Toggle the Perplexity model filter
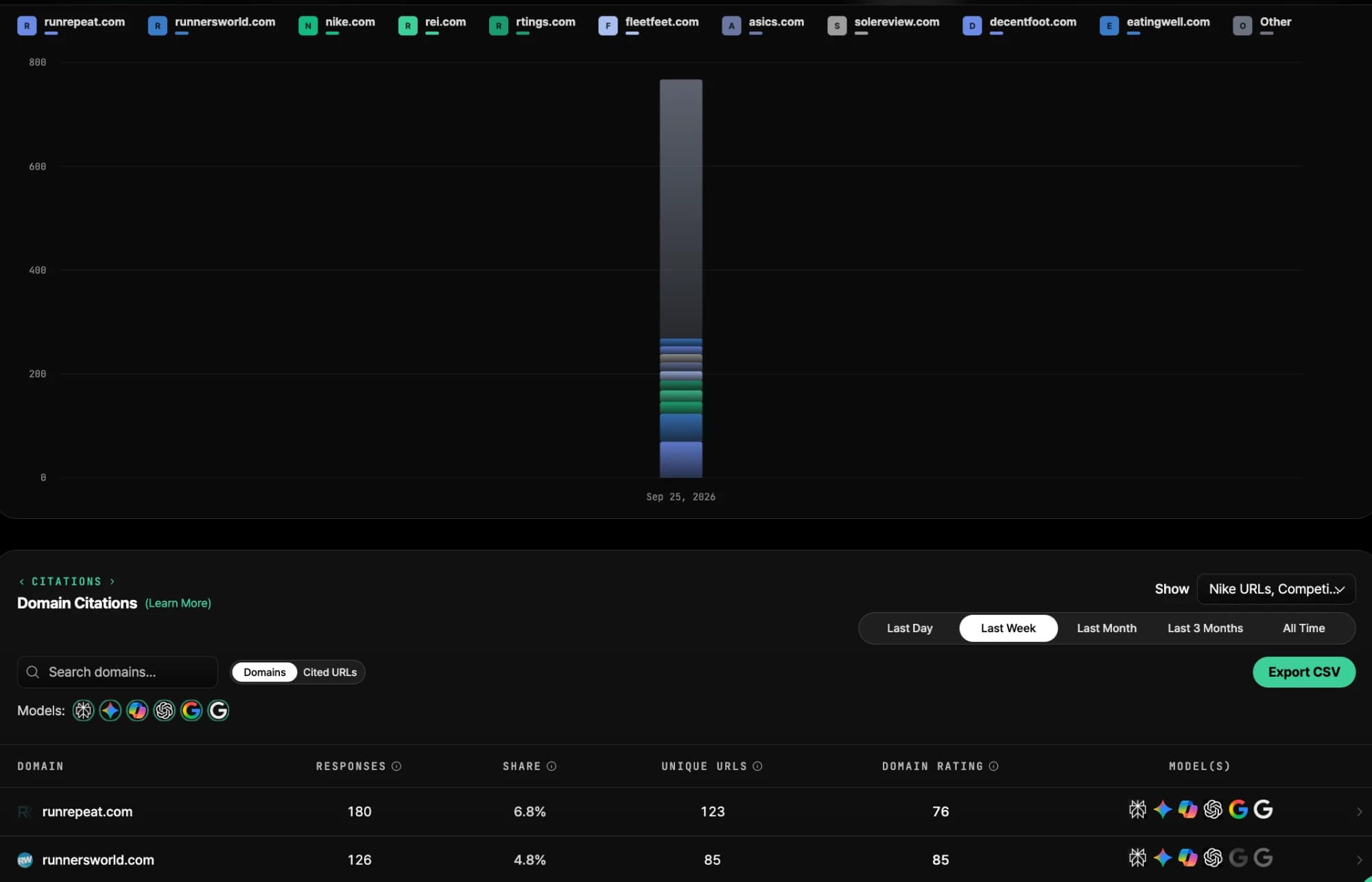This screenshot has width=1372, height=882. tap(83, 710)
